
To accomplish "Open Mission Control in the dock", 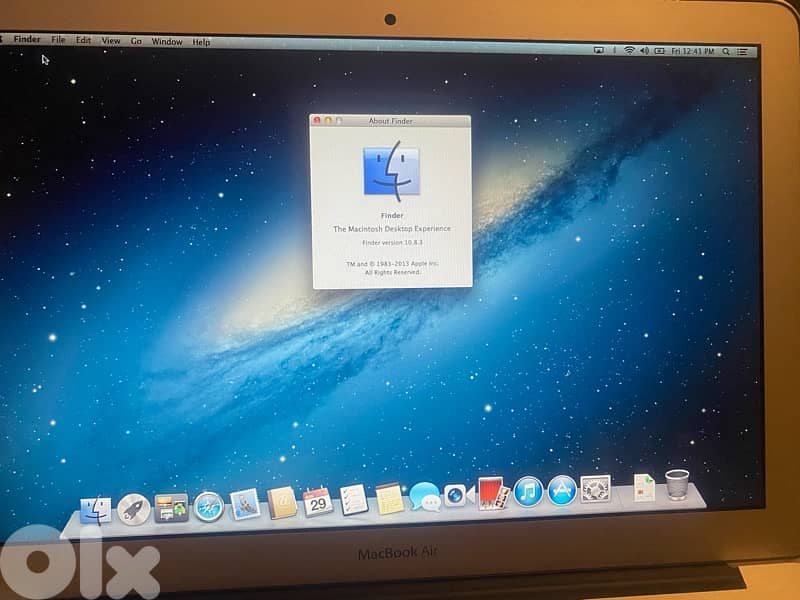I will click(x=171, y=507).
